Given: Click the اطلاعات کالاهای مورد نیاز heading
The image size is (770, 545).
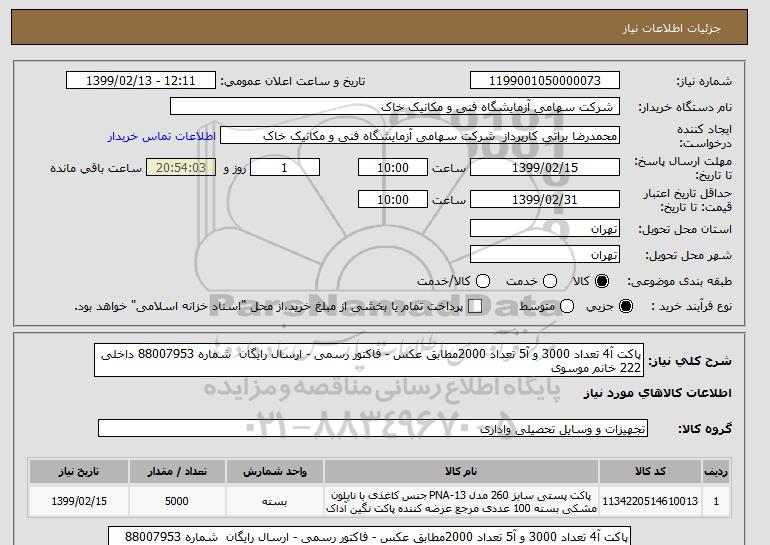Looking at the screenshot, I should pos(657,393).
